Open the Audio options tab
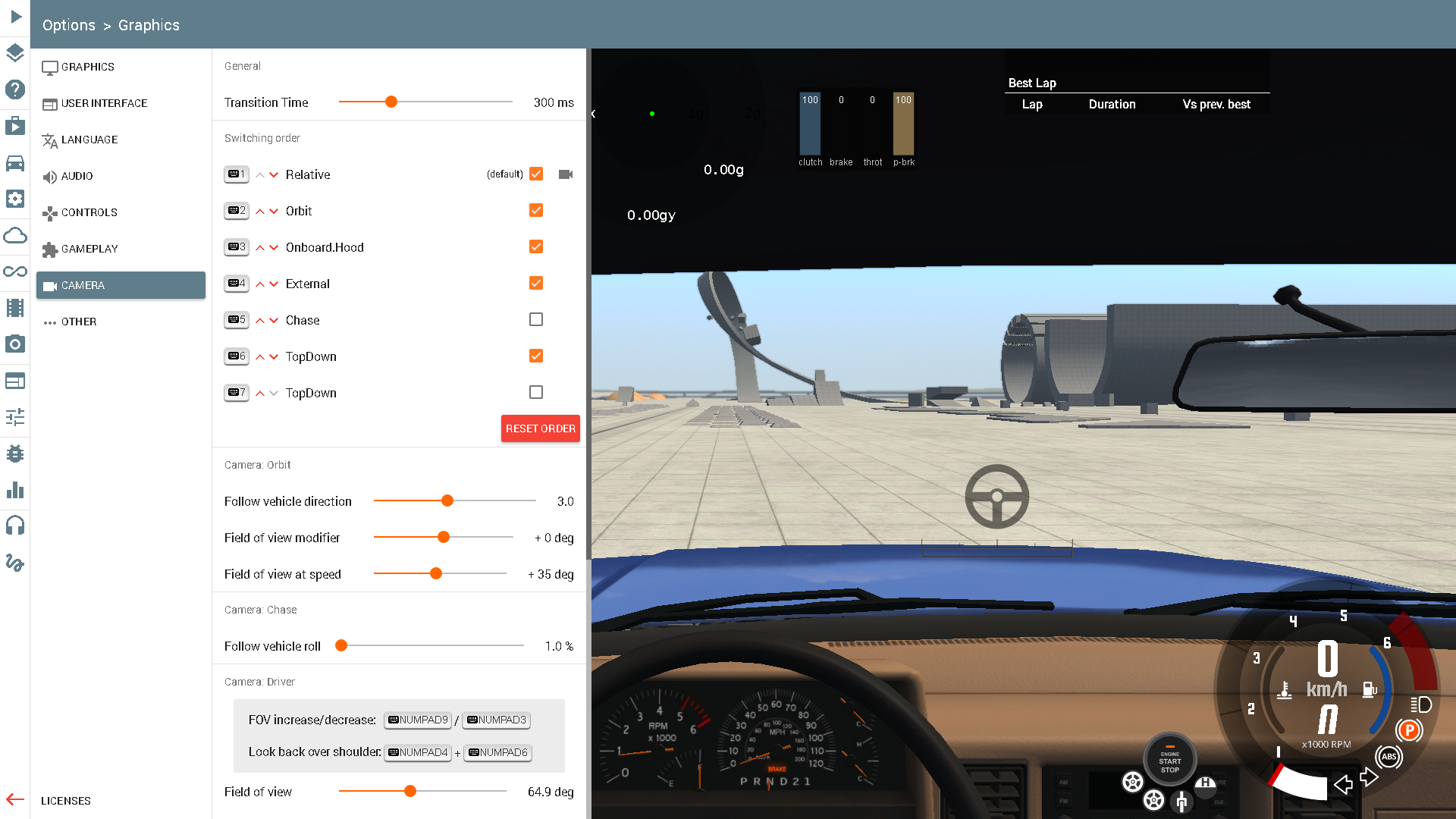1456x819 pixels. [x=121, y=176]
